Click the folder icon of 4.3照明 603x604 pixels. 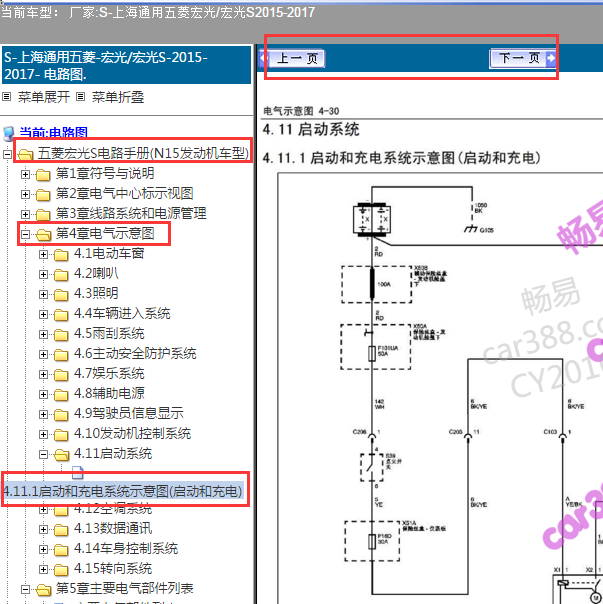[x=61, y=295]
